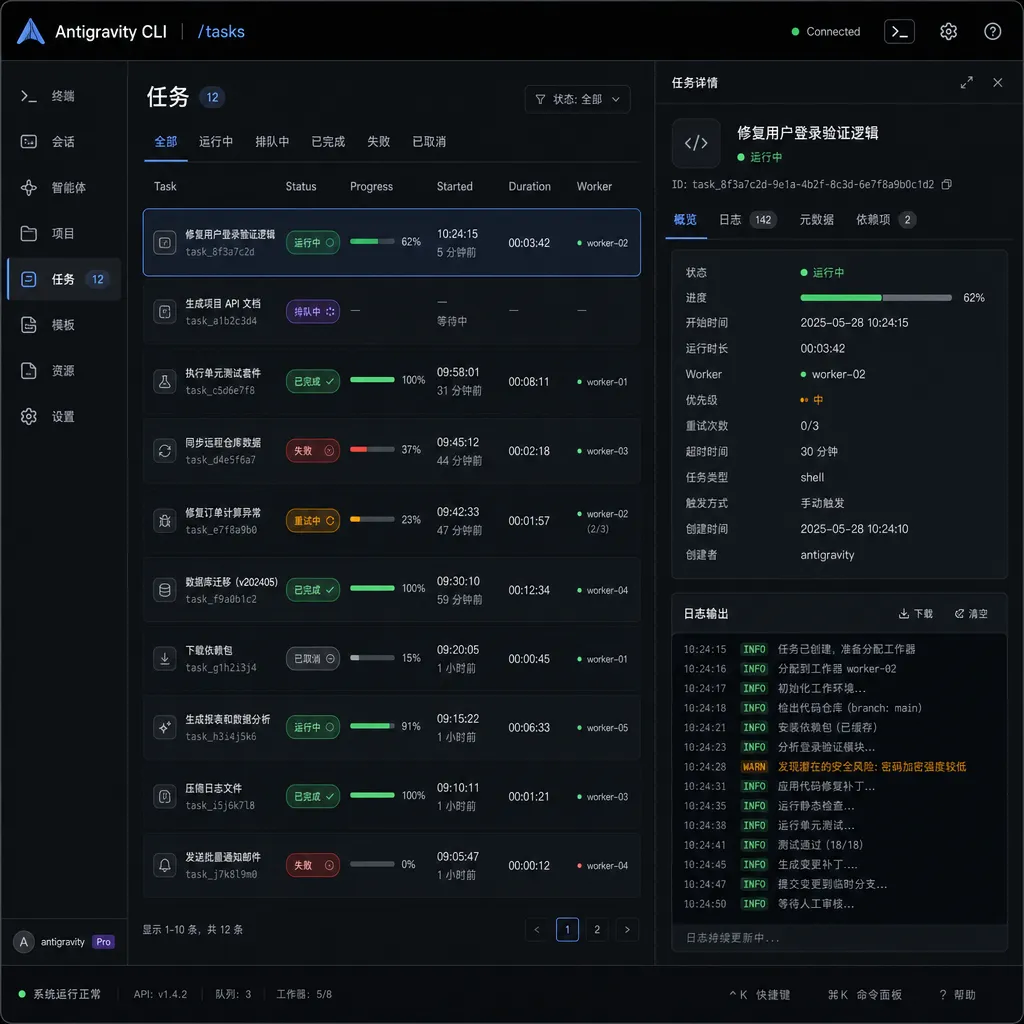Select 任务 in the sidebar
This screenshot has height=1024, width=1024.
63,280
